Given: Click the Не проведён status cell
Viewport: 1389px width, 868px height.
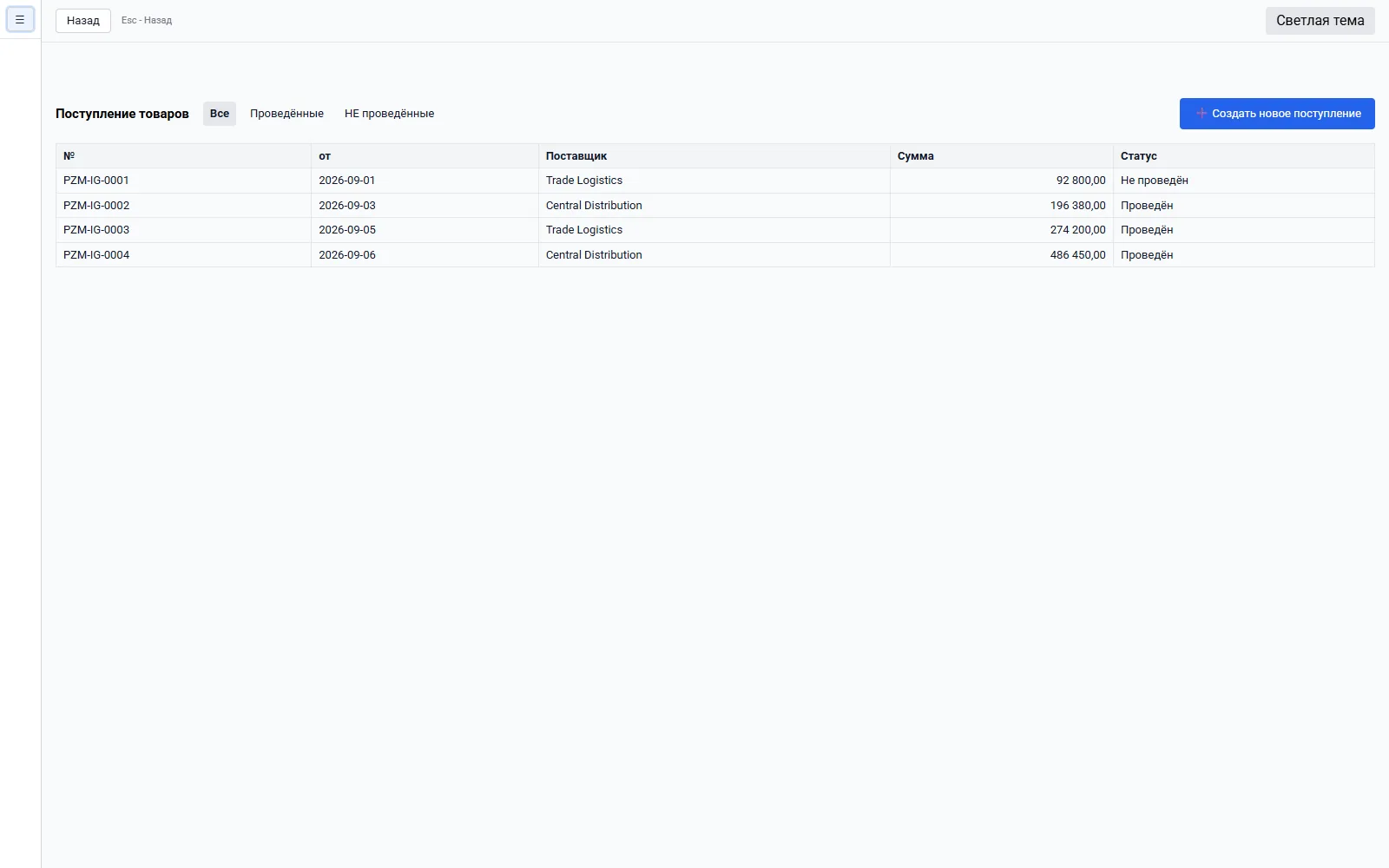Looking at the screenshot, I should 1244,181.
